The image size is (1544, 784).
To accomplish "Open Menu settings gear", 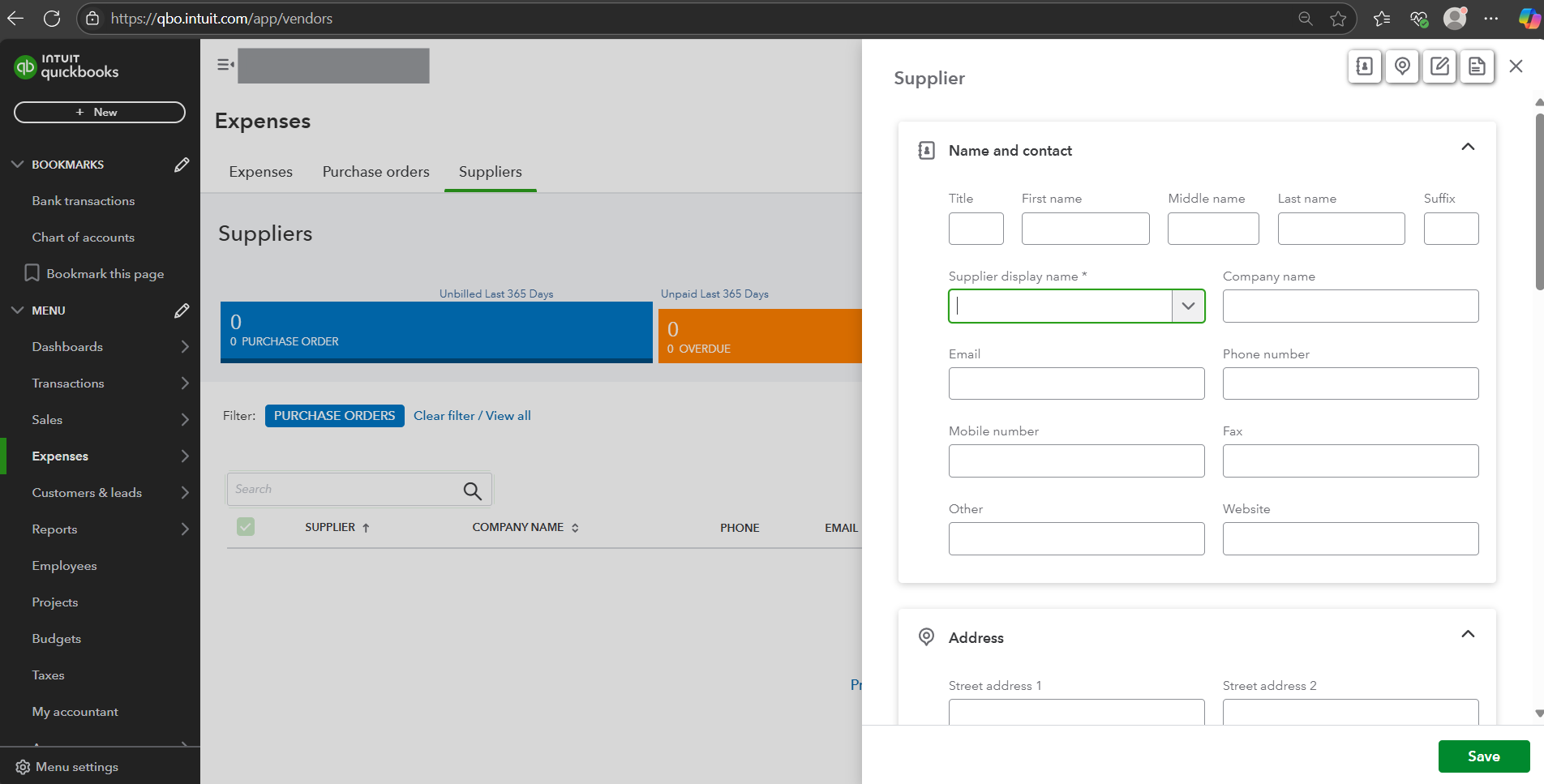I will [23, 767].
